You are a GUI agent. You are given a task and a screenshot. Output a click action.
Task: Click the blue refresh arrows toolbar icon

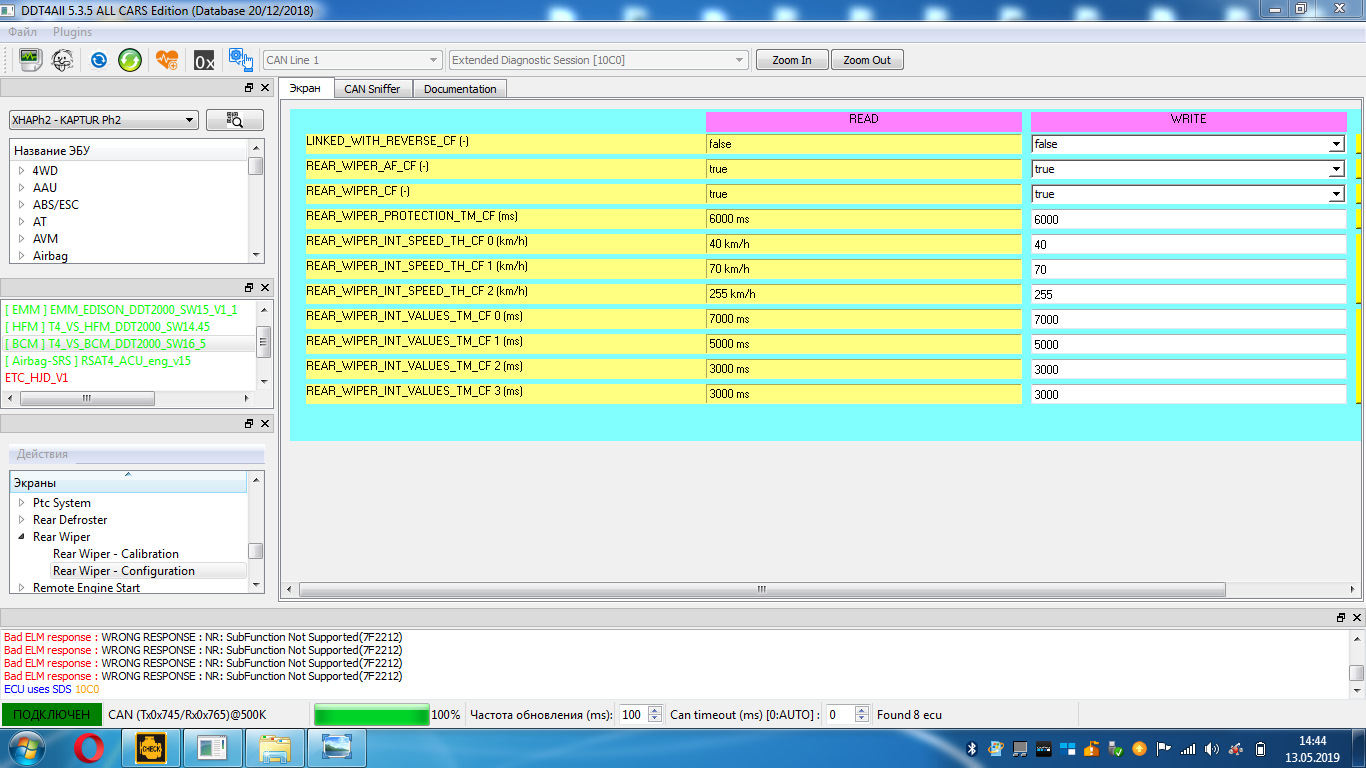[x=98, y=60]
